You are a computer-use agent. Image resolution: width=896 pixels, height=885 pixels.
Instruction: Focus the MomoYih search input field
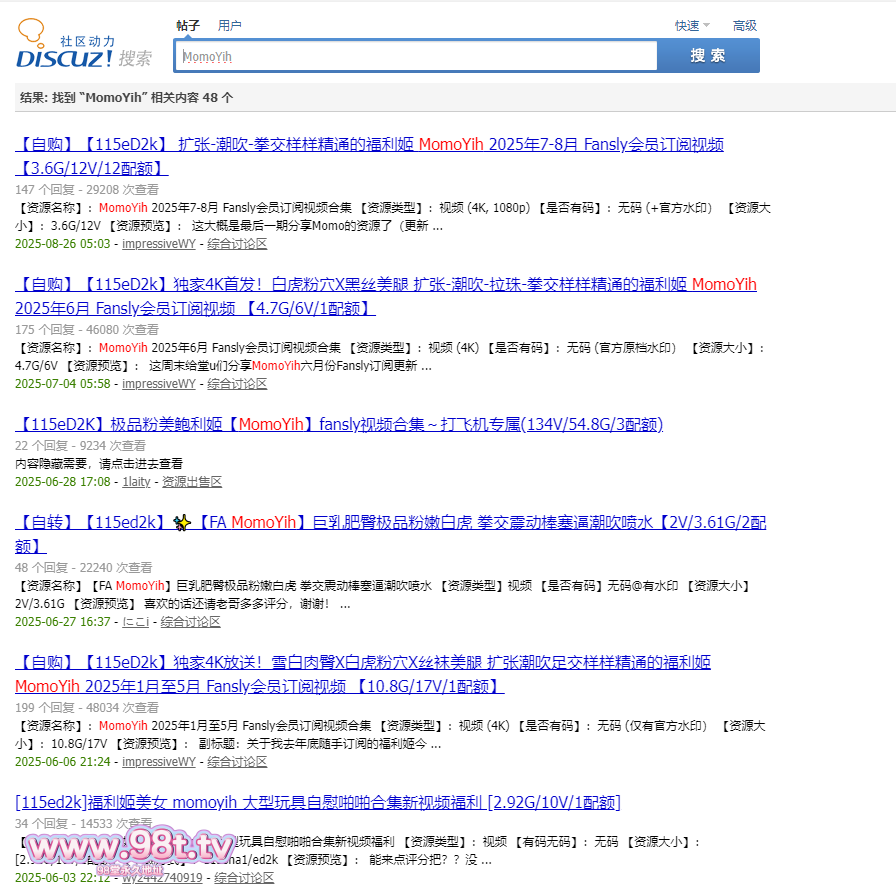[x=416, y=57]
